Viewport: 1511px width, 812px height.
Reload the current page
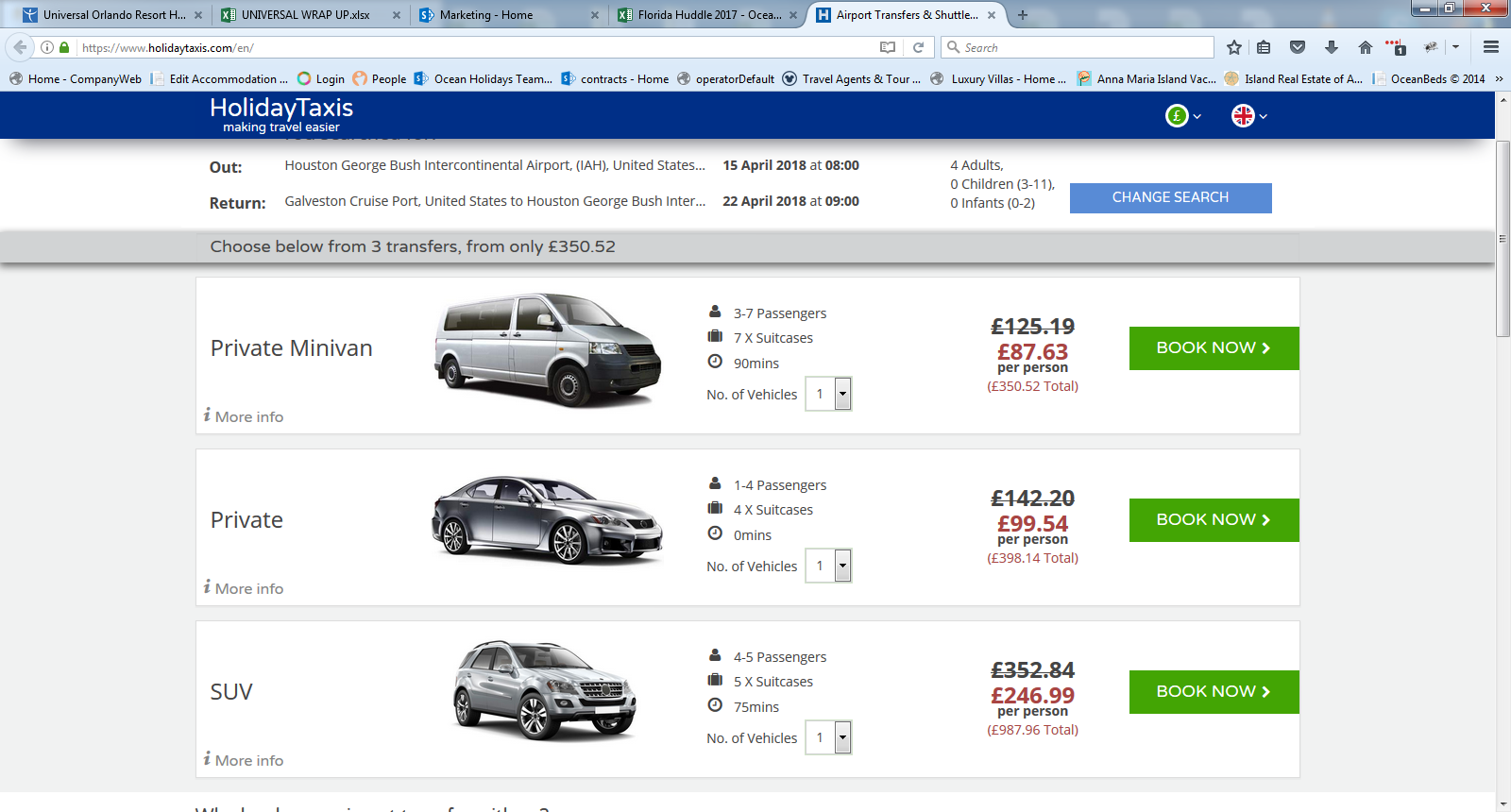point(918,47)
